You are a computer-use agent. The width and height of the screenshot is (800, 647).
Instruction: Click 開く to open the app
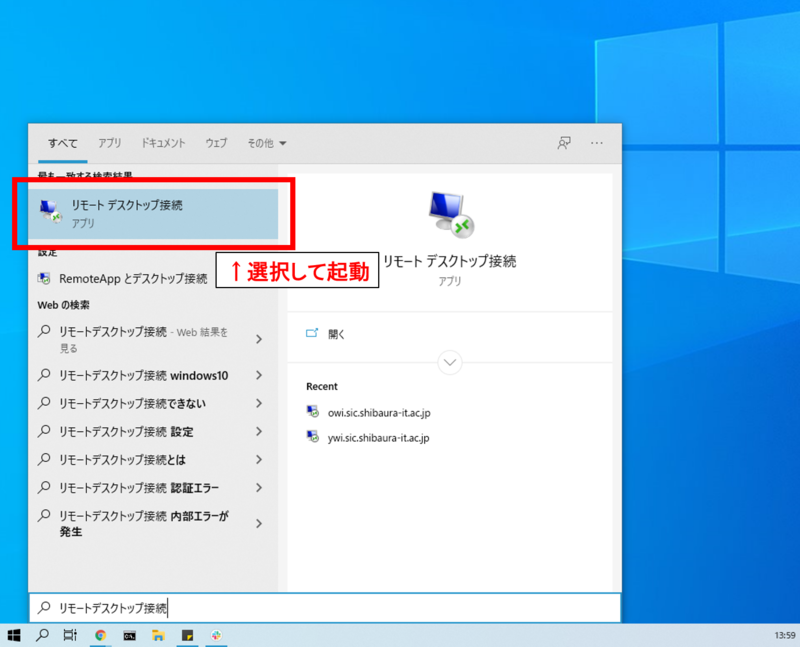click(337, 334)
